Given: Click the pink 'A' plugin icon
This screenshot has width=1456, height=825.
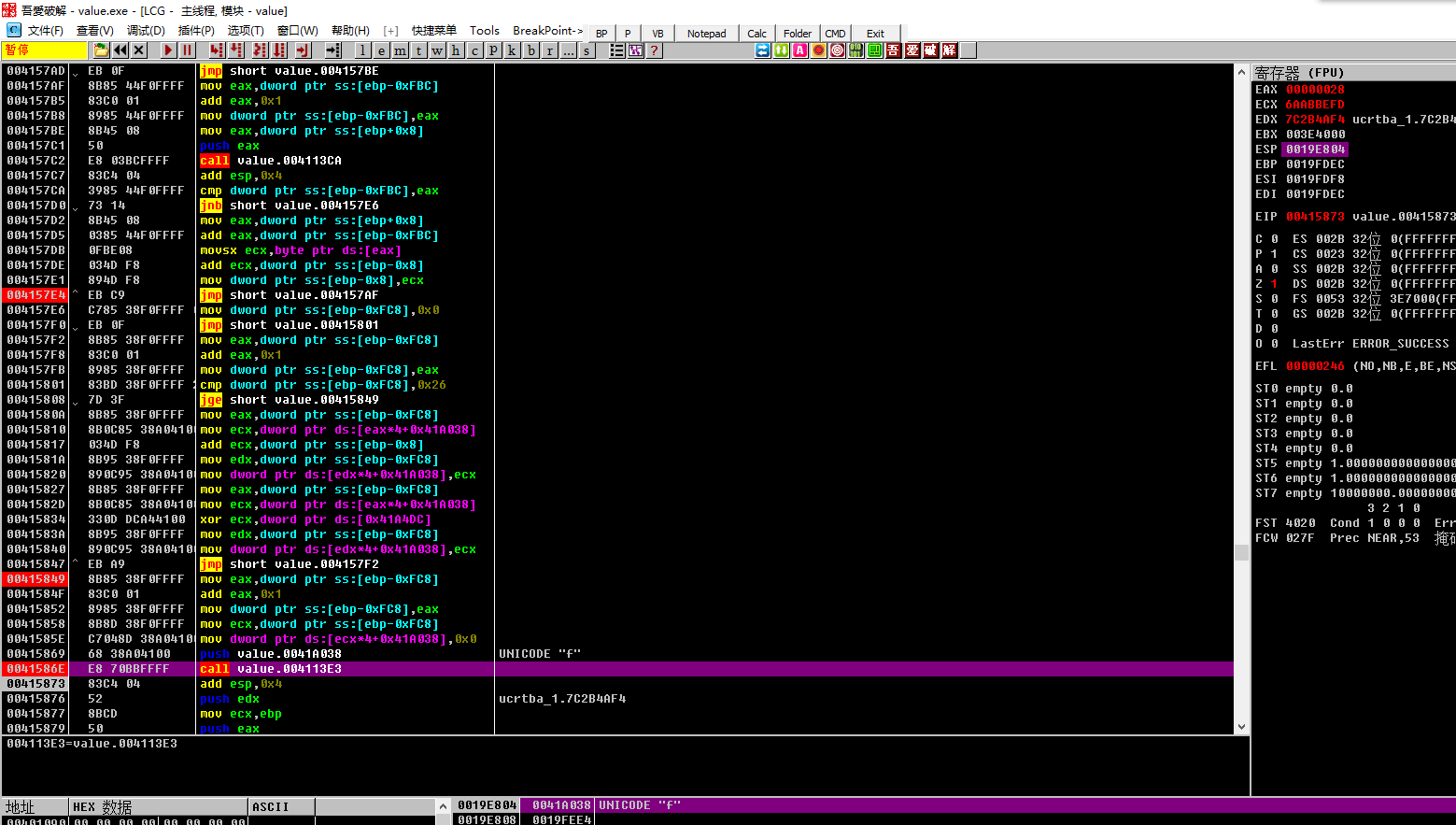Looking at the screenshot, I should tap(800, 50).
